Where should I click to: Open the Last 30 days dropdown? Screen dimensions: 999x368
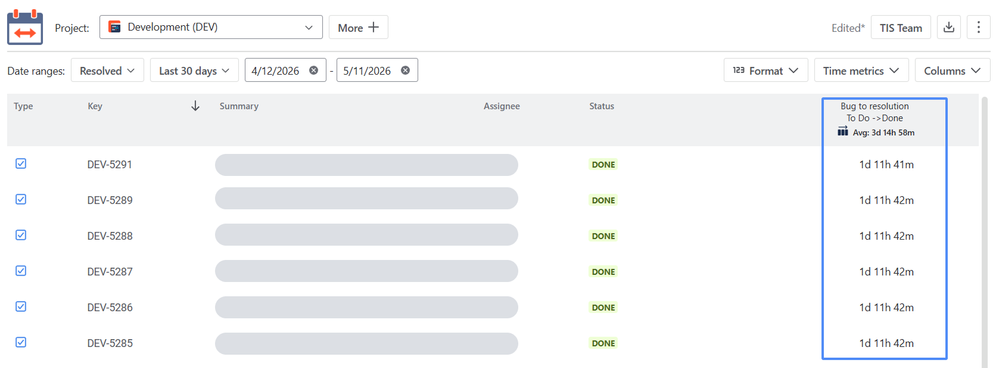pos(194,71)
